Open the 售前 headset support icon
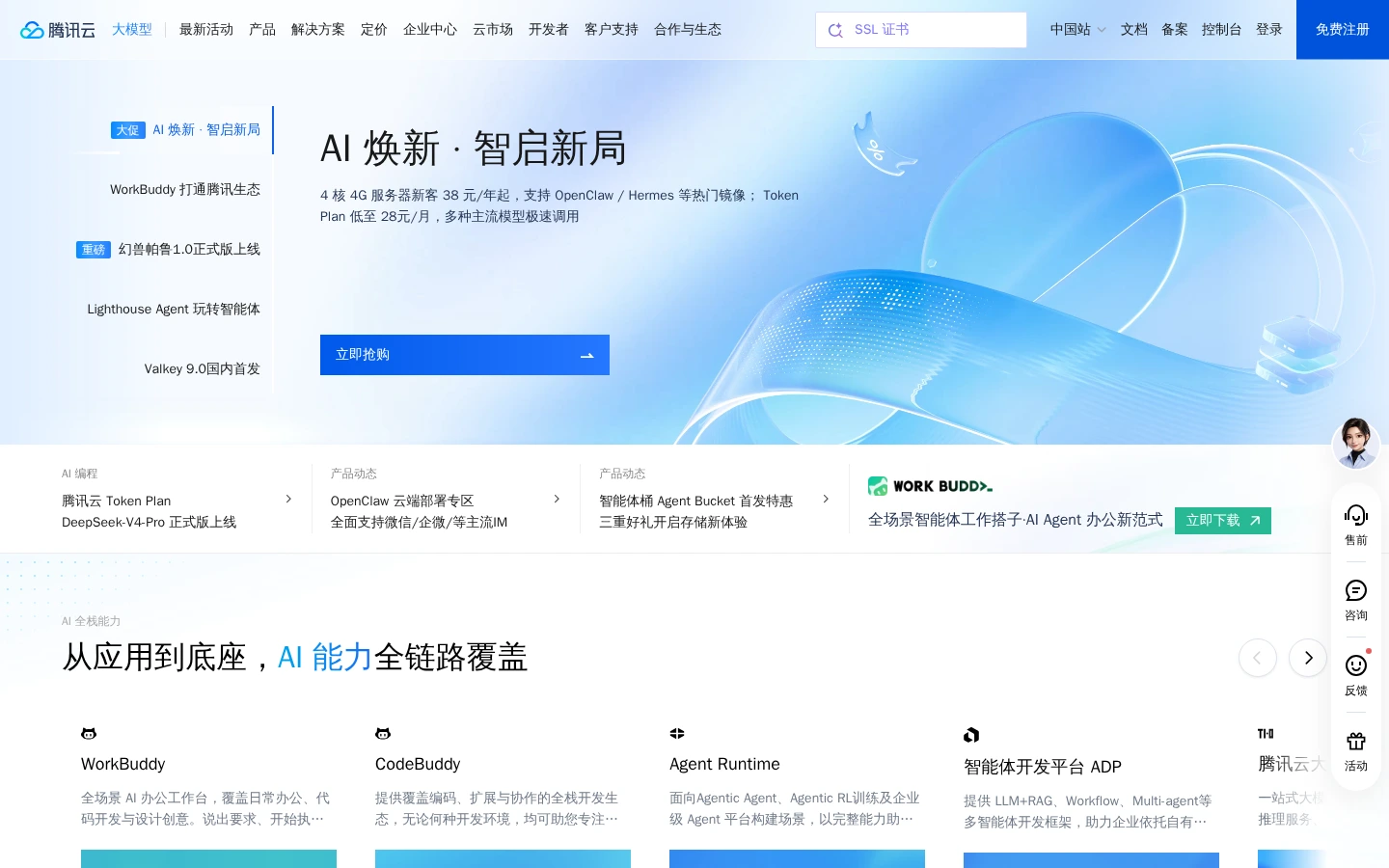 coord(1356,515)
